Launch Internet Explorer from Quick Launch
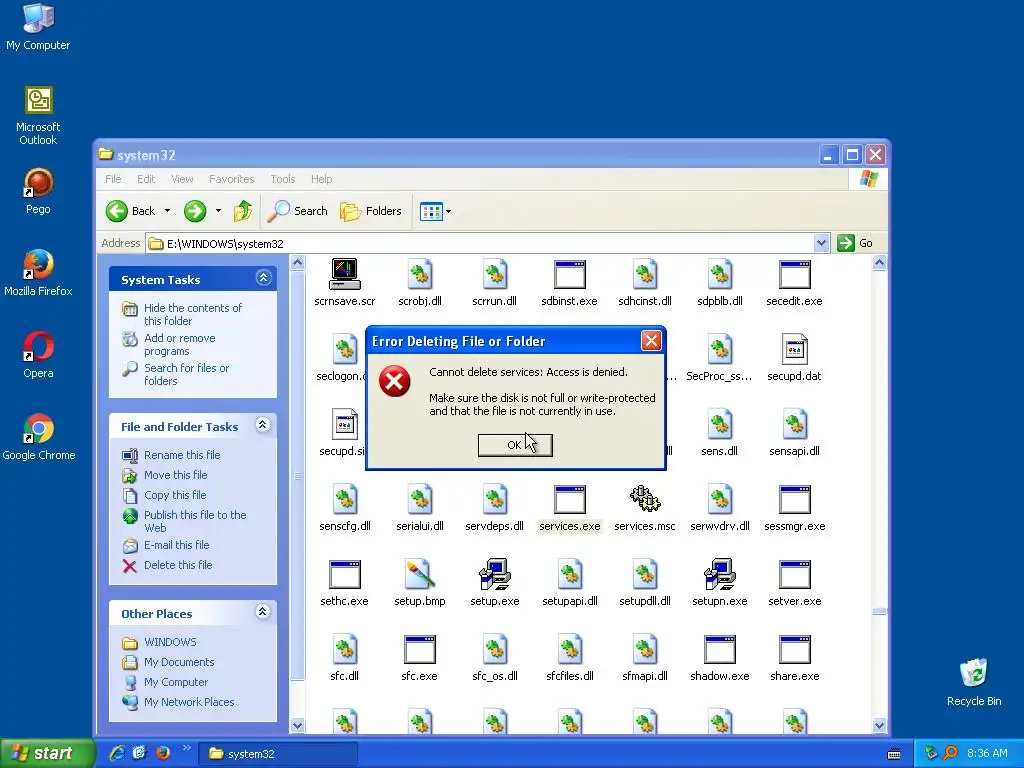This screenshot has width=1024, height=768. tap(116, 753)
